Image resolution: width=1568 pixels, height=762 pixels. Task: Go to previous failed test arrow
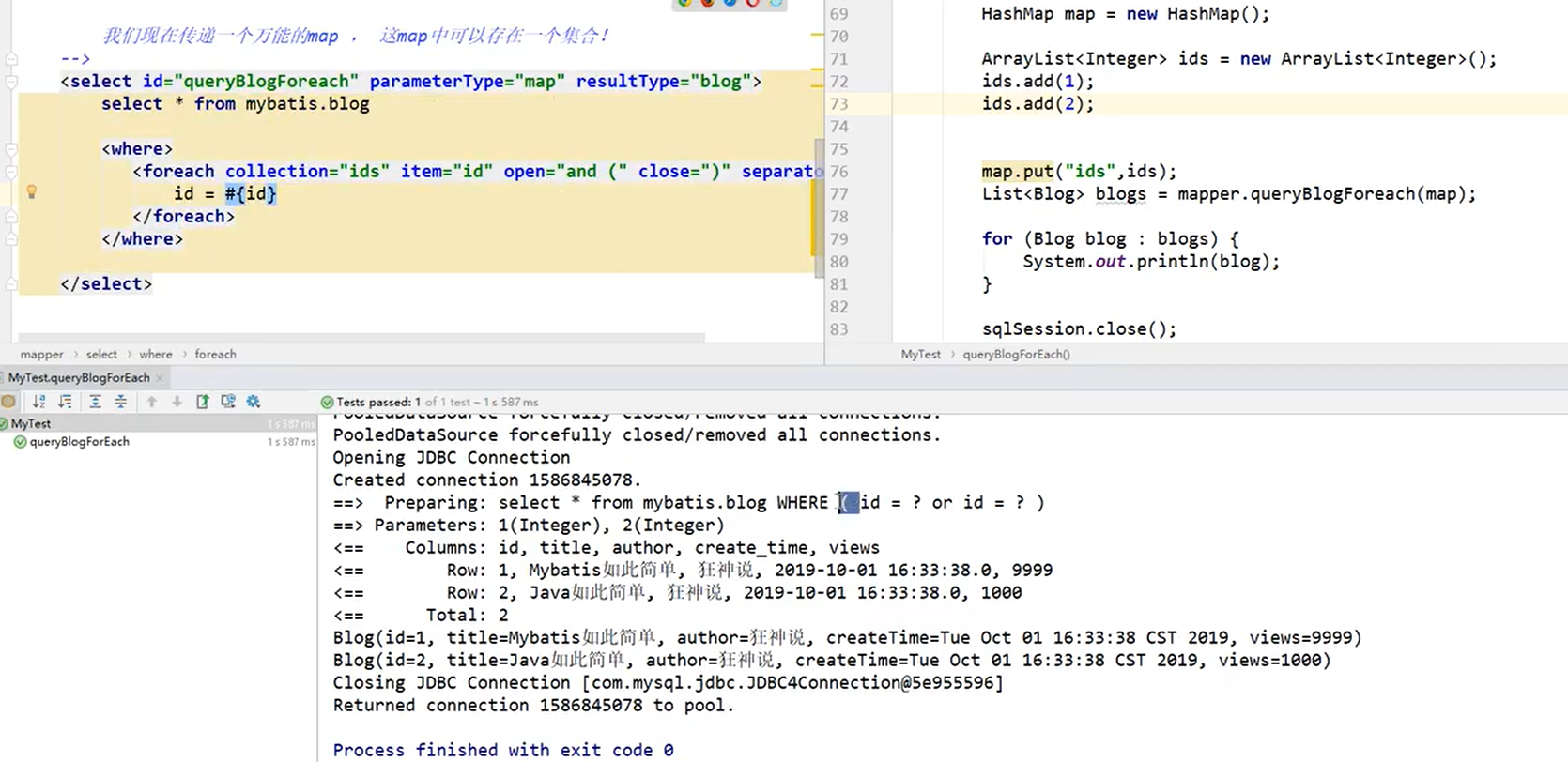tap(151, 402)
